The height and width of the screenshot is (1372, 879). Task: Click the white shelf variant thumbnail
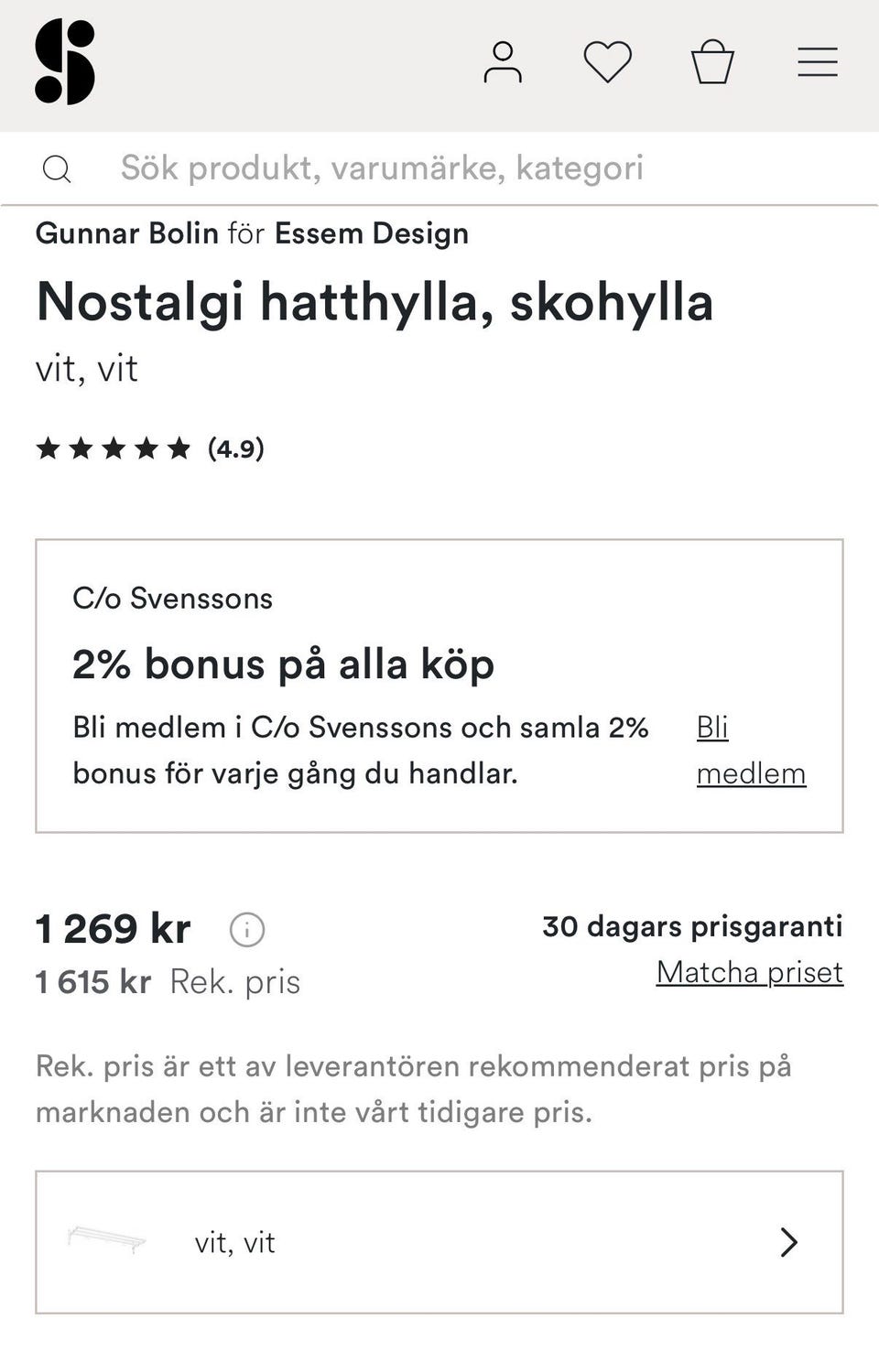tap(107, 1240)
